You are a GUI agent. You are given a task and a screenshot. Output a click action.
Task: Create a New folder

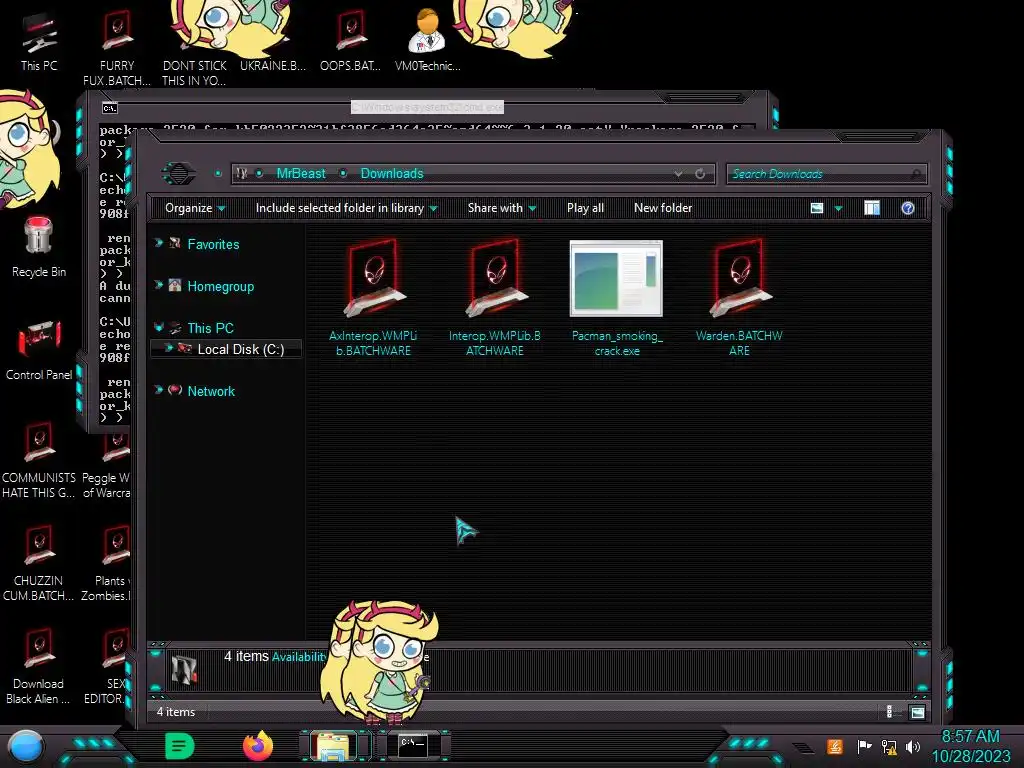click(663, 208)
